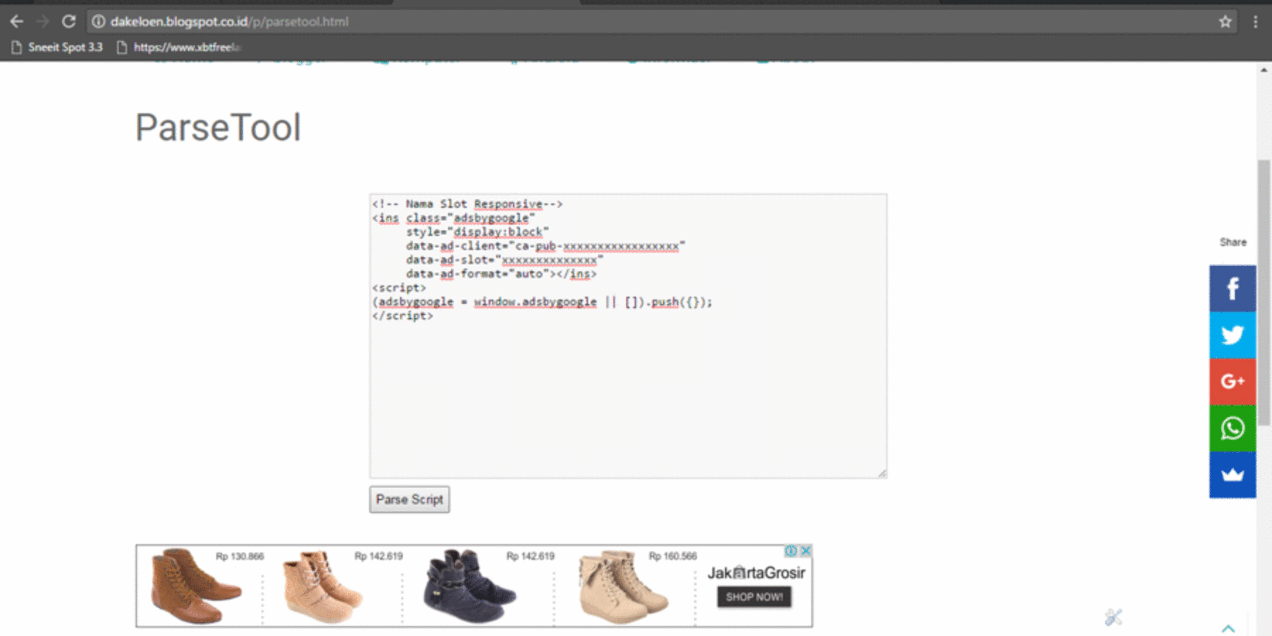1272x636 pixels.
Task: Close the shoe ad with the X icon
Action: [805, 551]
